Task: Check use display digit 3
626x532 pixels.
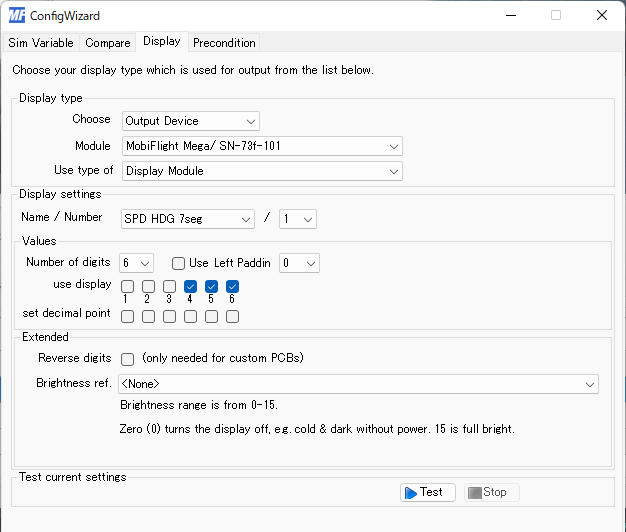Action: (x=169, y=287)
